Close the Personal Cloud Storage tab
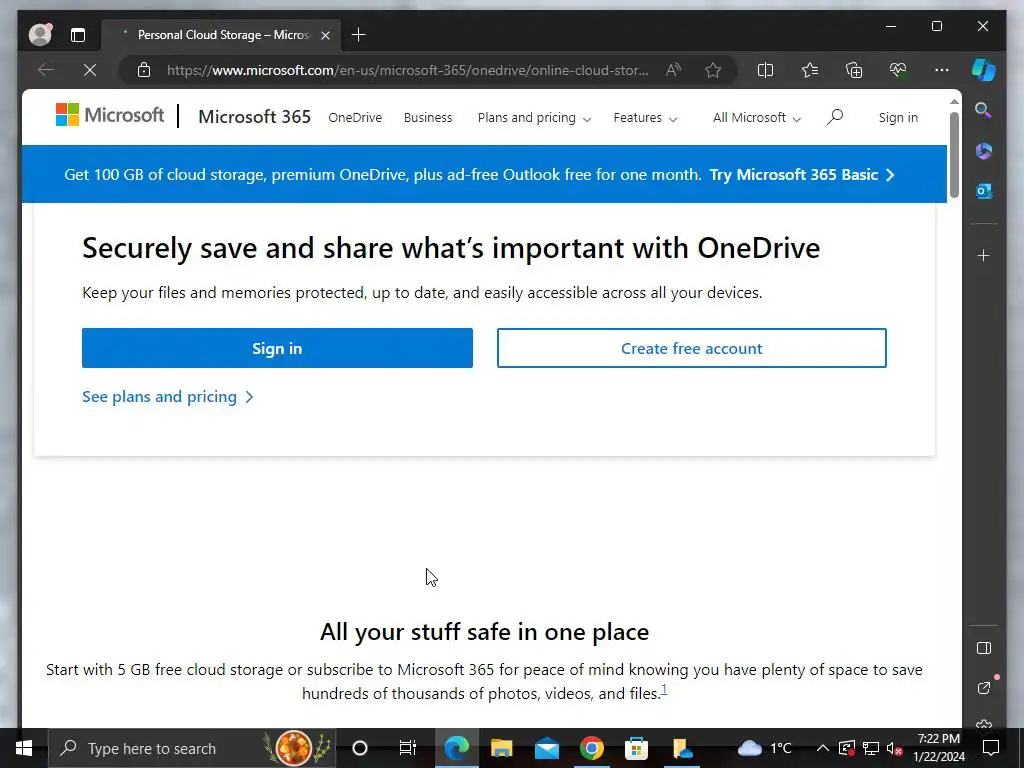The image size is (1024, 768). tap(325, 35)
